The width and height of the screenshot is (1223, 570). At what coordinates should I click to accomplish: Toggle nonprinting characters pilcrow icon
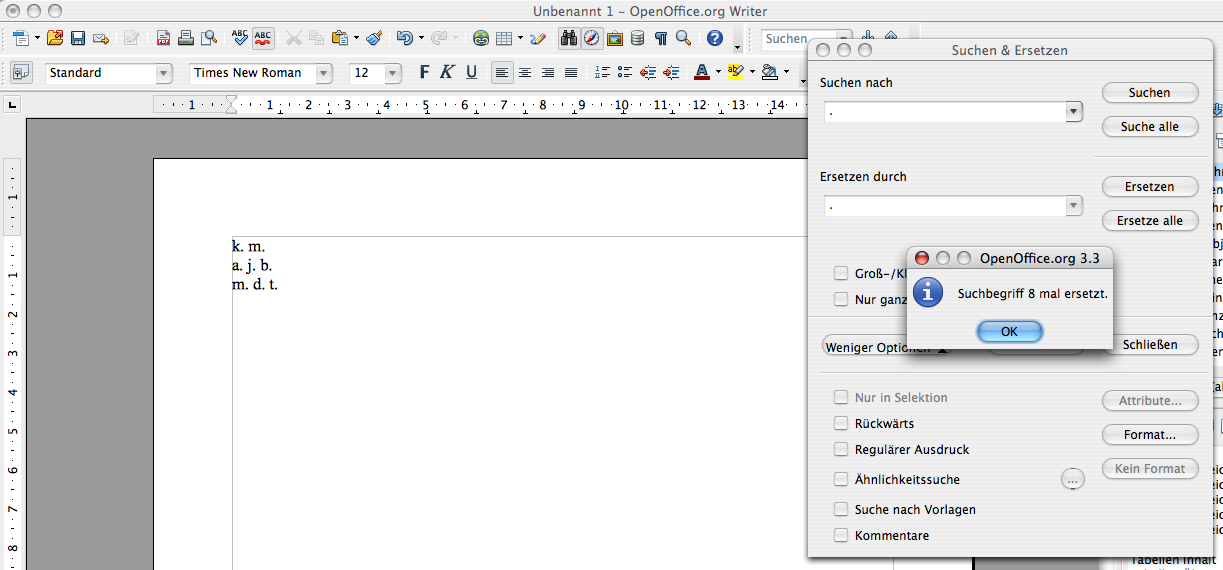660,38
